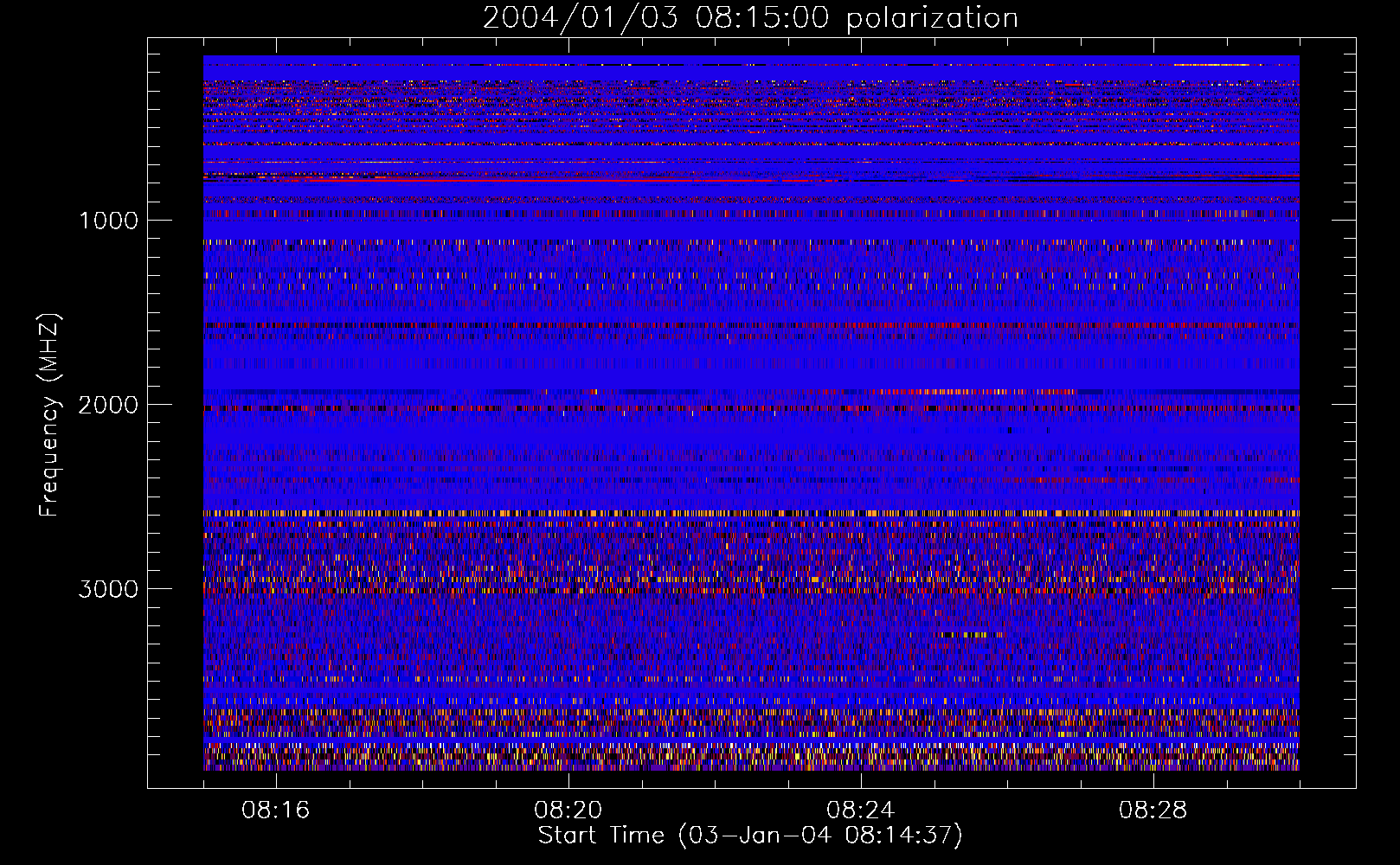The width and height of the screenshot is (1400, 865).
Task: Click the 08:28 time tick label
Action: [1153, 811]
